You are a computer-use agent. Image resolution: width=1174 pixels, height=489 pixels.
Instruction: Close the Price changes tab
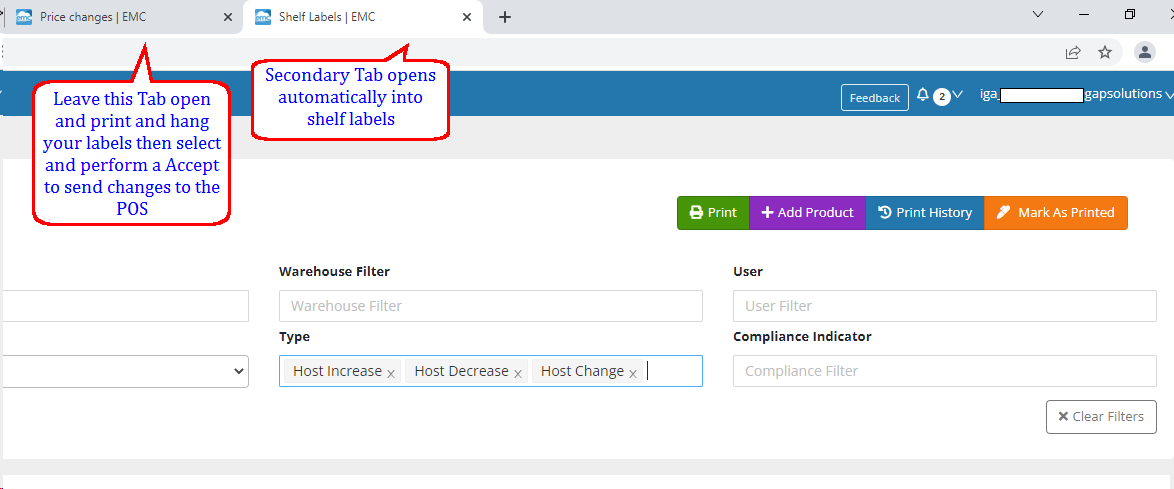point(228,17)
